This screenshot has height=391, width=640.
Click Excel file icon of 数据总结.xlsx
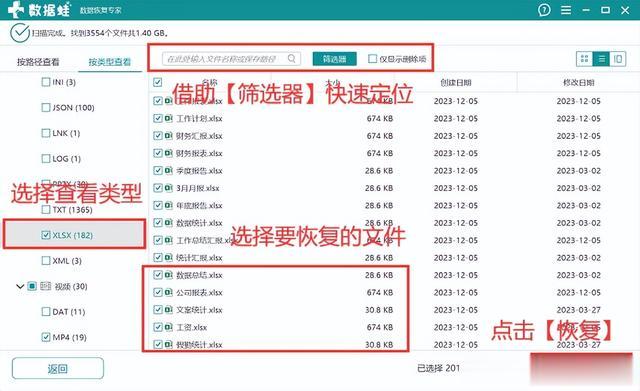[168, 275]
